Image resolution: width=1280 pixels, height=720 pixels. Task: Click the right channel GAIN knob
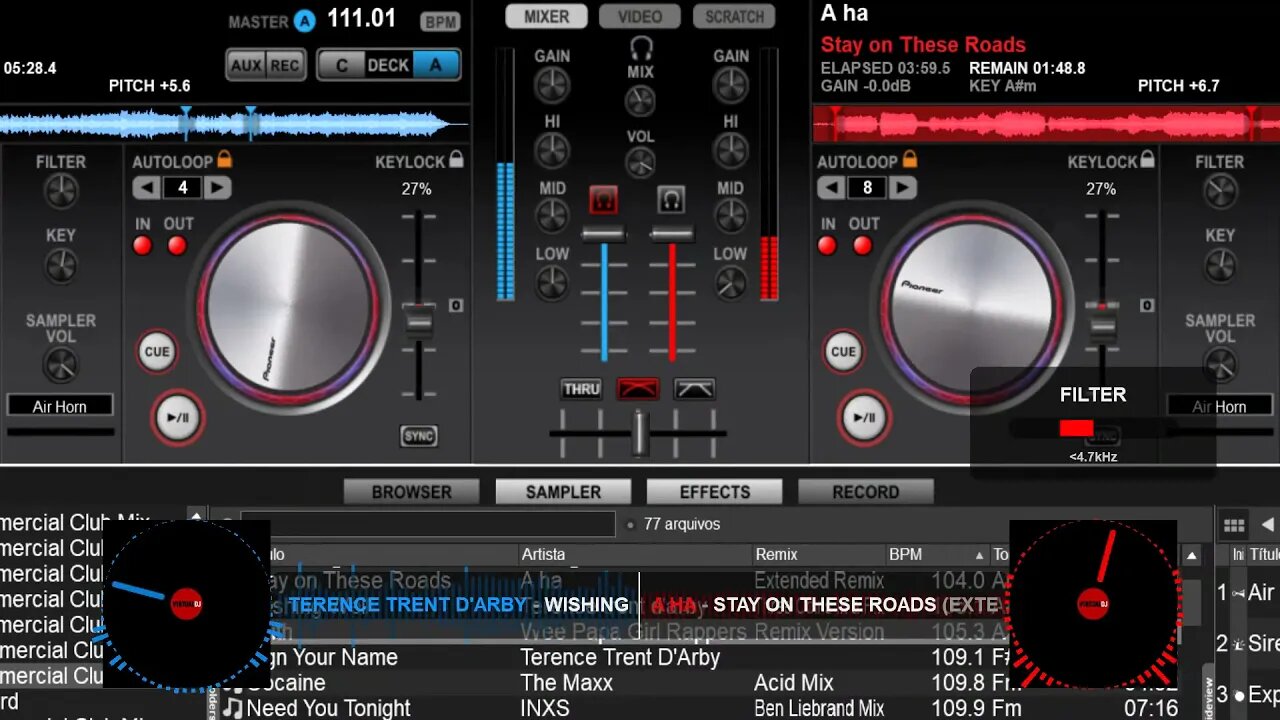[731, 86]
